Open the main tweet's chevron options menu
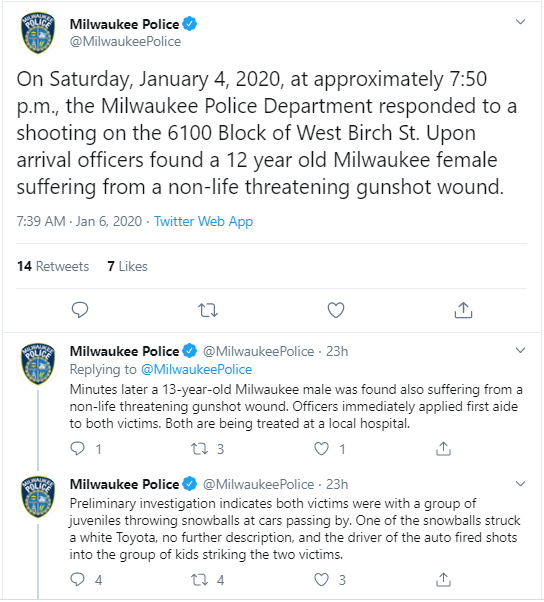 coord(520,22)
